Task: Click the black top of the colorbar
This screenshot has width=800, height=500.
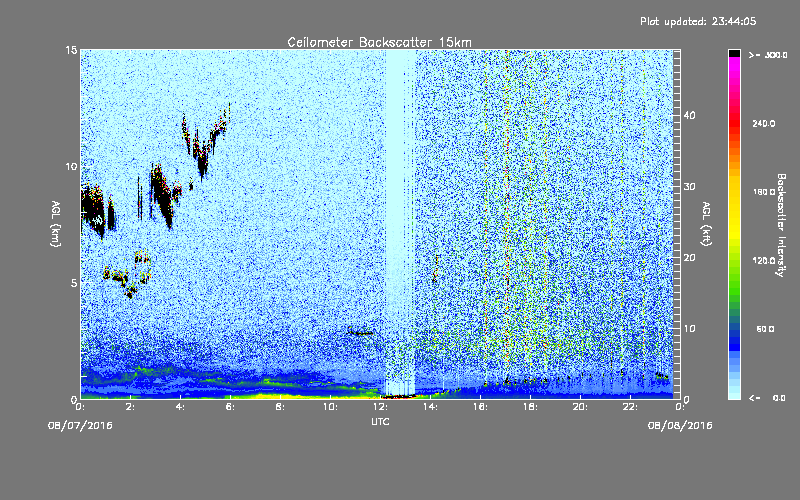Action: pos(734,53)
